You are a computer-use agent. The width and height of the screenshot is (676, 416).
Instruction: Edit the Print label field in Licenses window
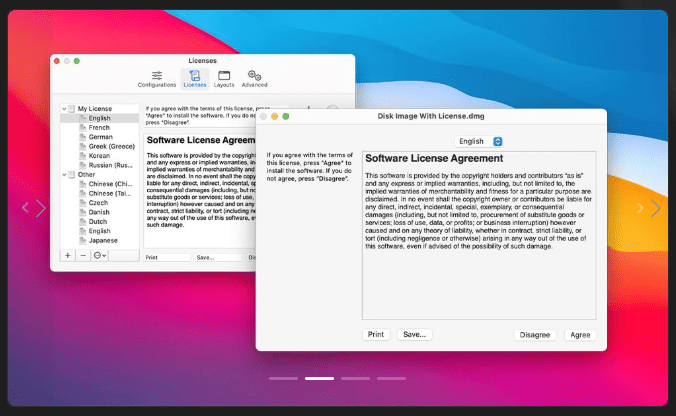point(167,257)
